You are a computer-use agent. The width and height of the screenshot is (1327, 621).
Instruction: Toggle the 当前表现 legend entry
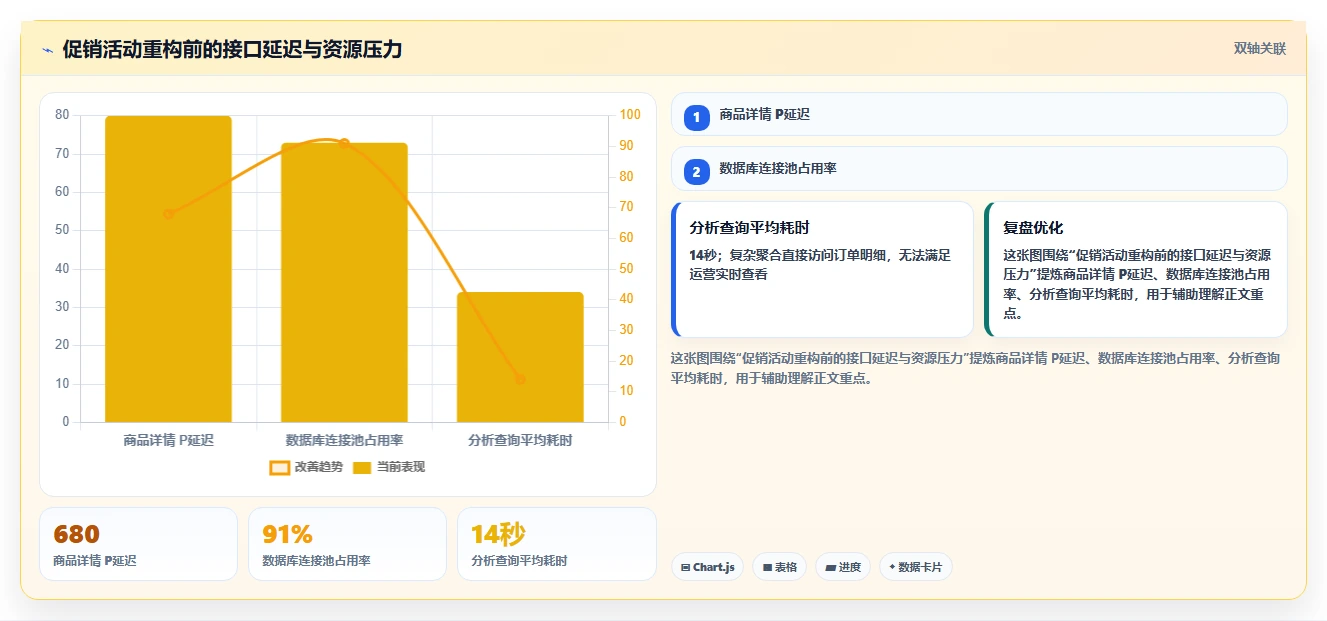coord(388,467)
